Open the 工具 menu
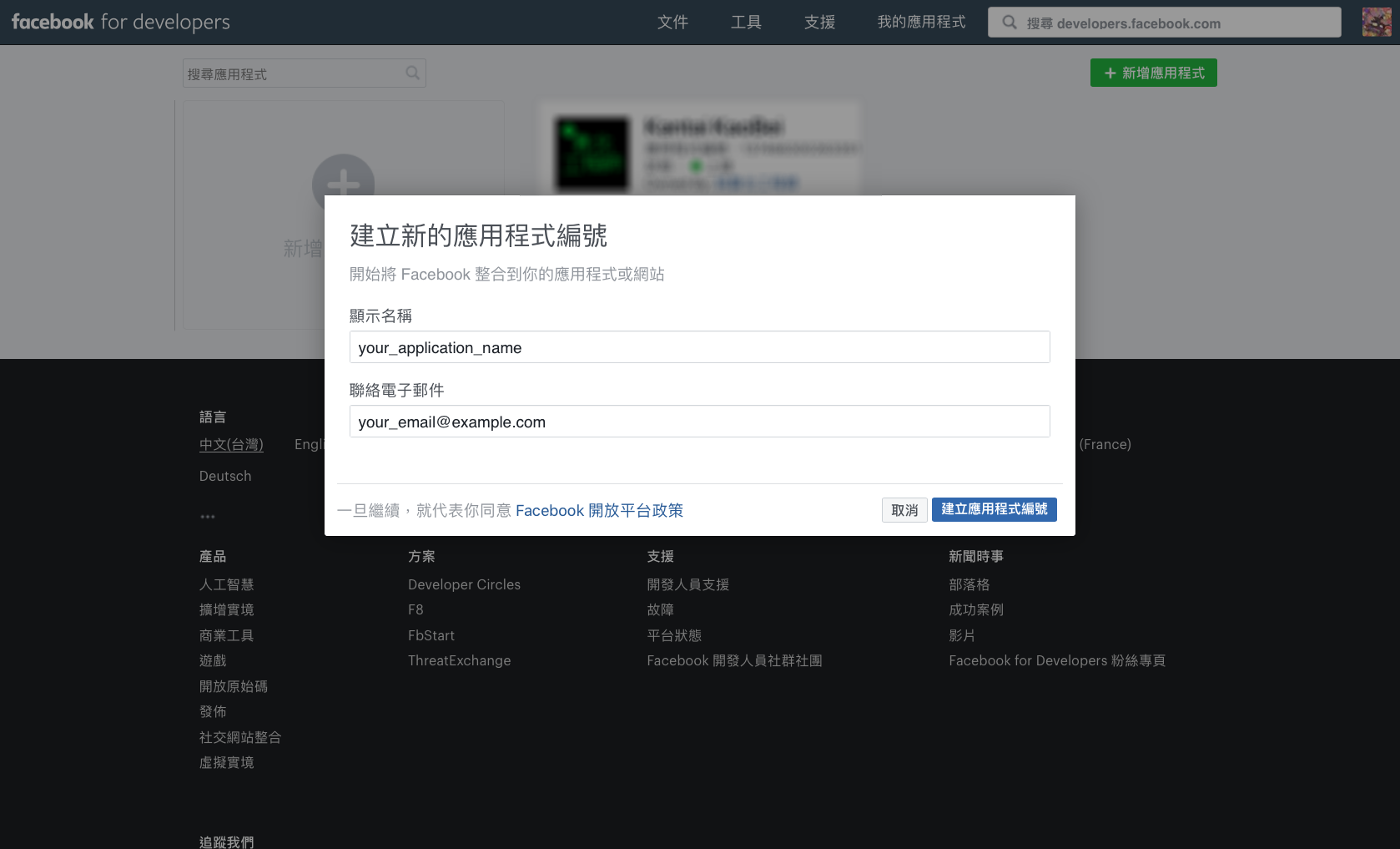 point(746,23)
